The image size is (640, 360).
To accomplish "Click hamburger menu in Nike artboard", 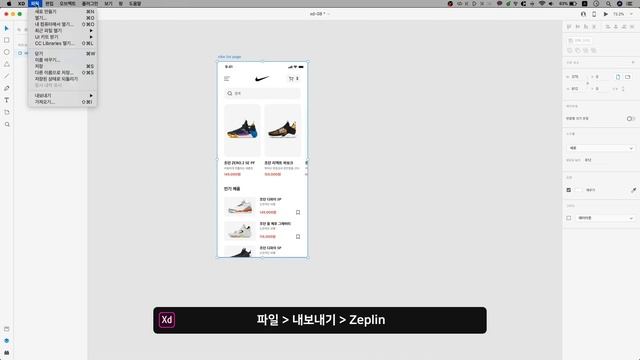I will [227, 79].
